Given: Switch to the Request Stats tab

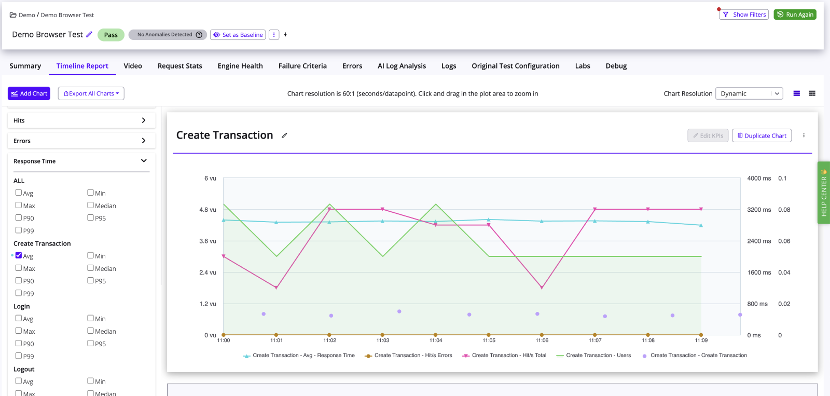Looking at the screenshot, I should (x=179, y=66).
